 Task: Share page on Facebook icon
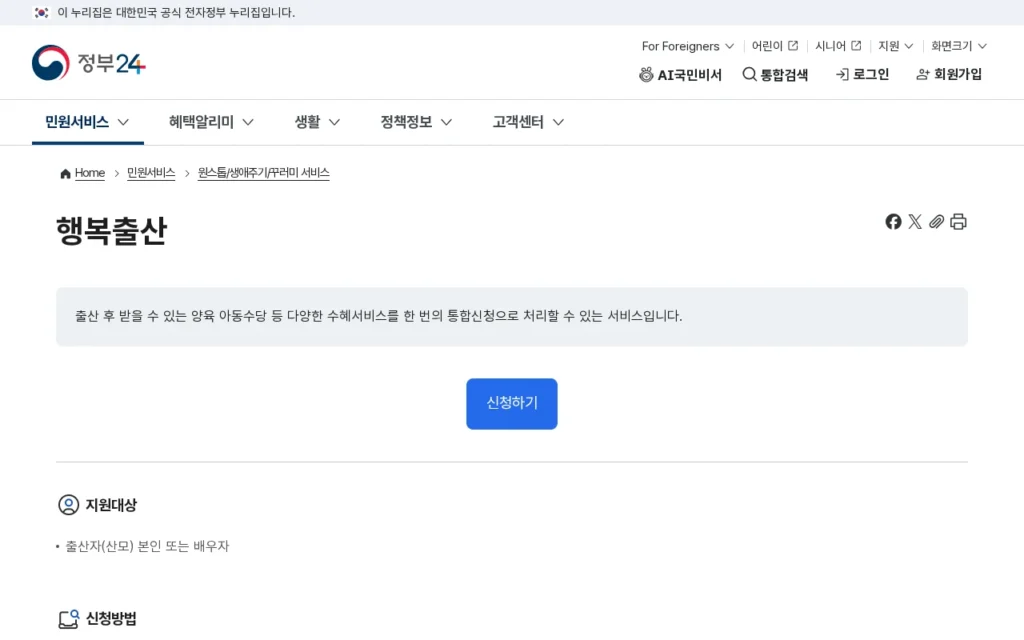pos(893,222)
